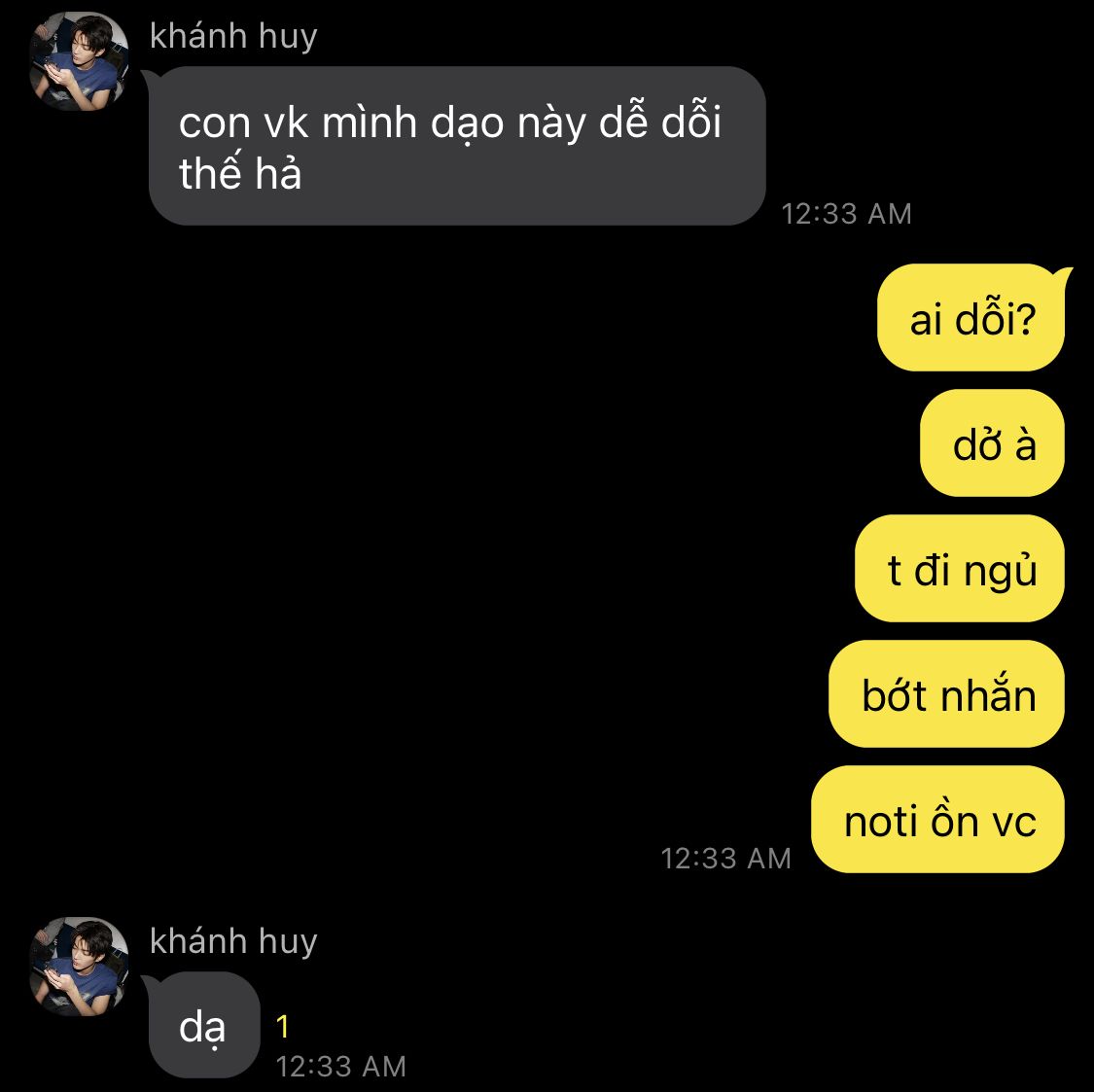Viewport: 1094px width, 1092px height.
Task: Tap khánh huy's avatar next to "dạ"
Action: 79,967
